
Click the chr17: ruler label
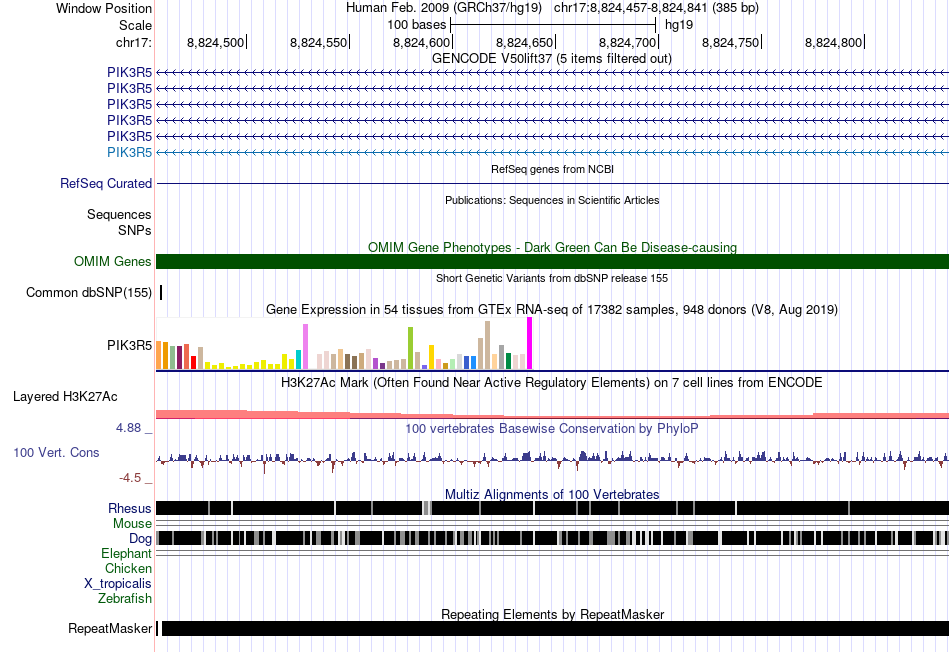click(133, 42)
